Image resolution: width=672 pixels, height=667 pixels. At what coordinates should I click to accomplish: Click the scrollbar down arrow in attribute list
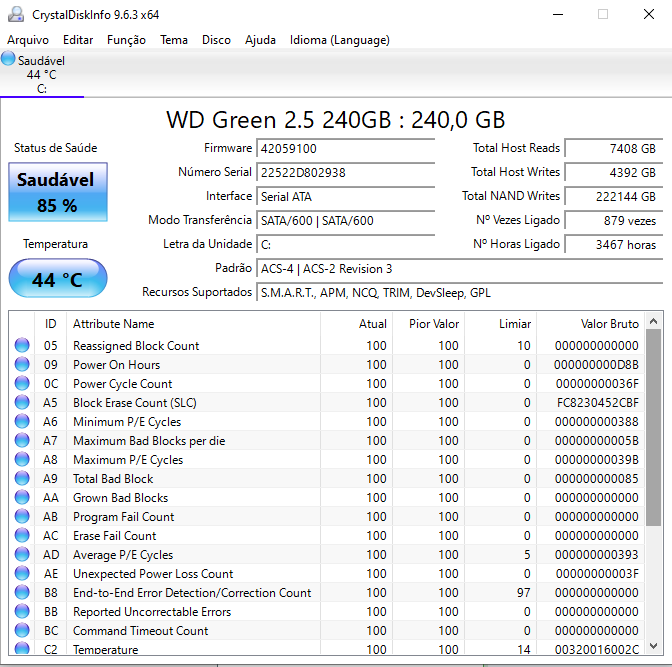(x=654, y=646)
